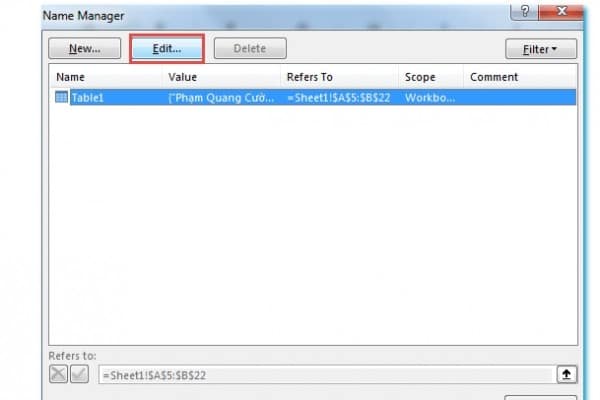Open the Edit... dialog for Table1
Viewport: 600px width, 400px height.
[167, 49]
